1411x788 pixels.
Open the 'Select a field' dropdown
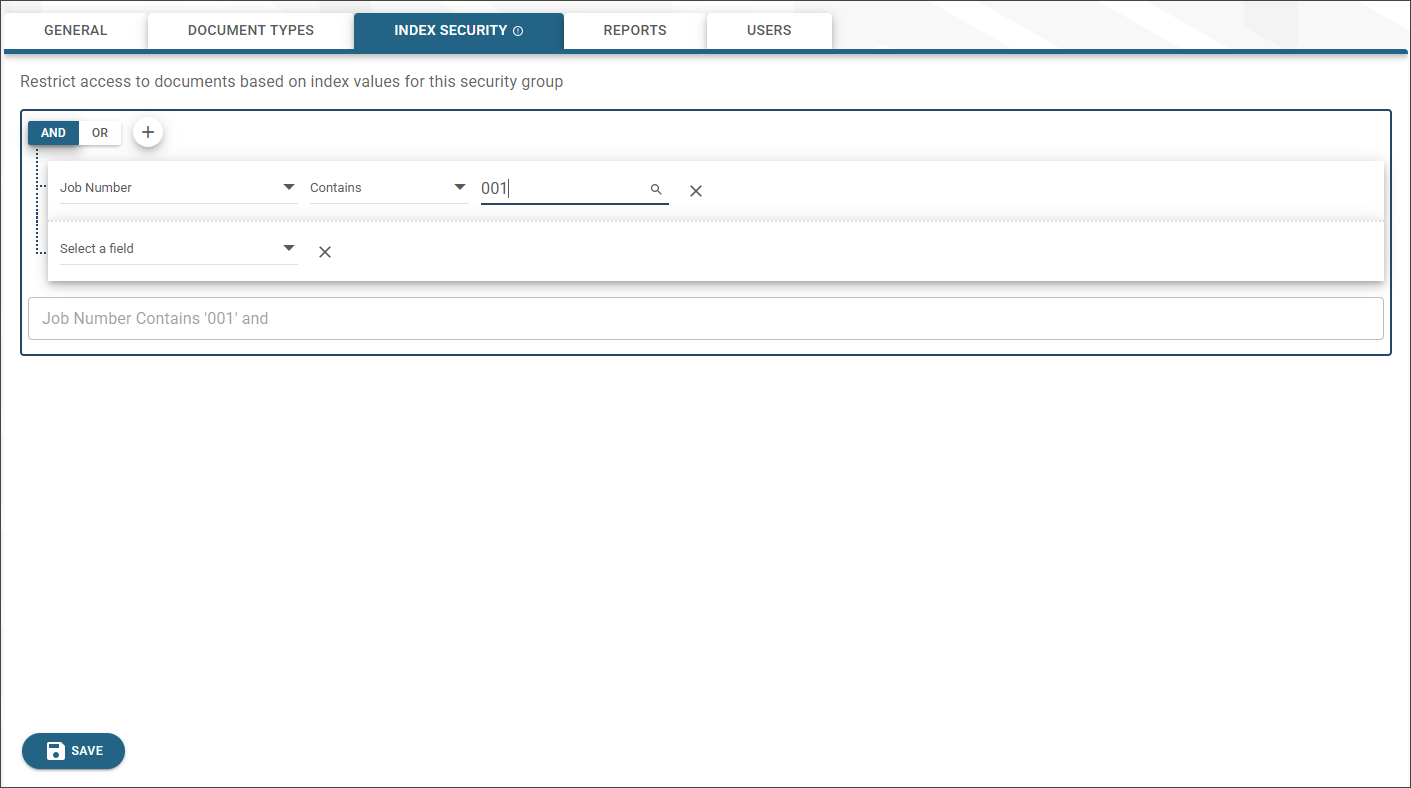(179, 249)
